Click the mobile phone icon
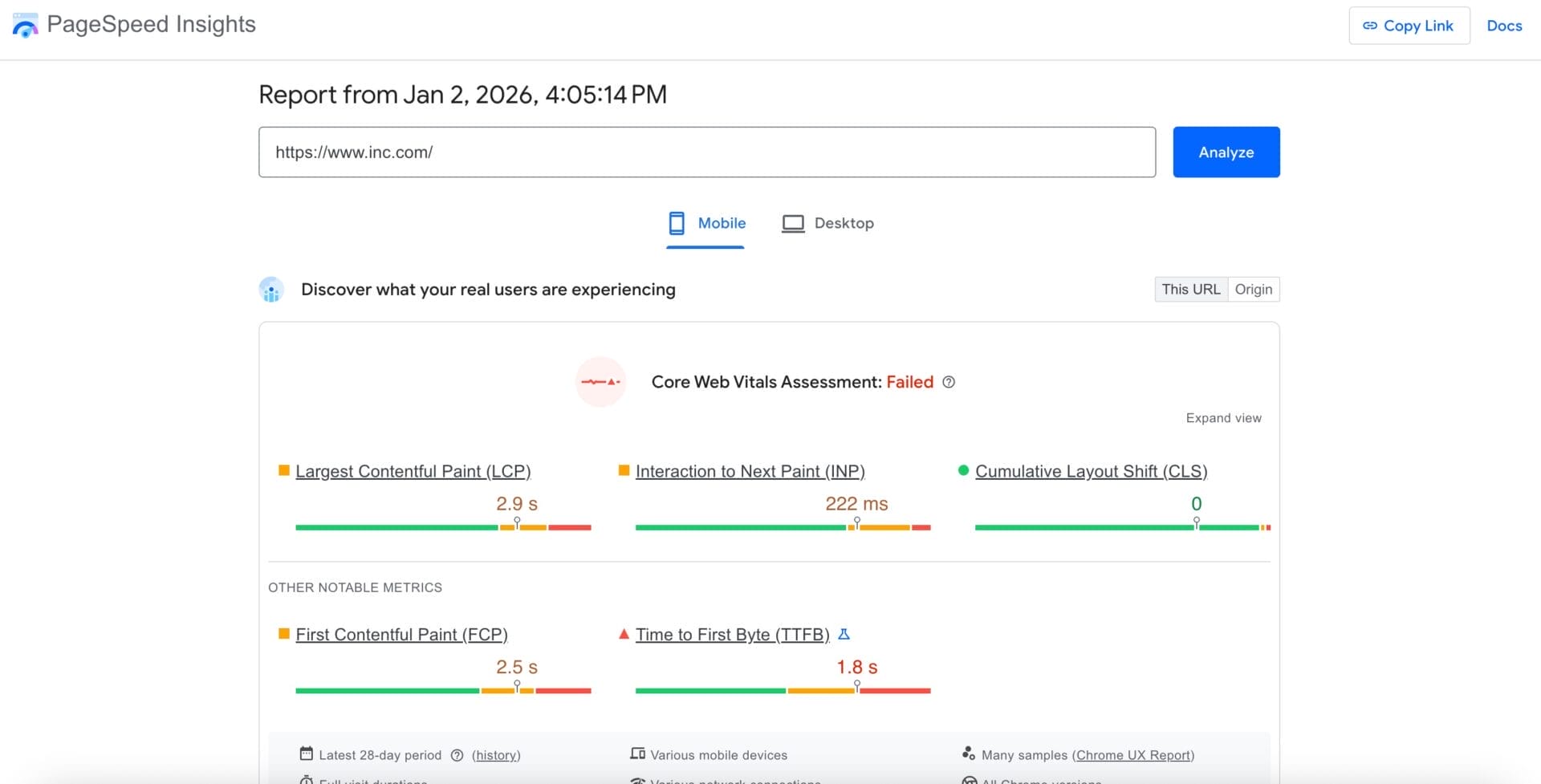This screenshot has width=1541, height=784. pyautogui.click(x=677, y=223)
